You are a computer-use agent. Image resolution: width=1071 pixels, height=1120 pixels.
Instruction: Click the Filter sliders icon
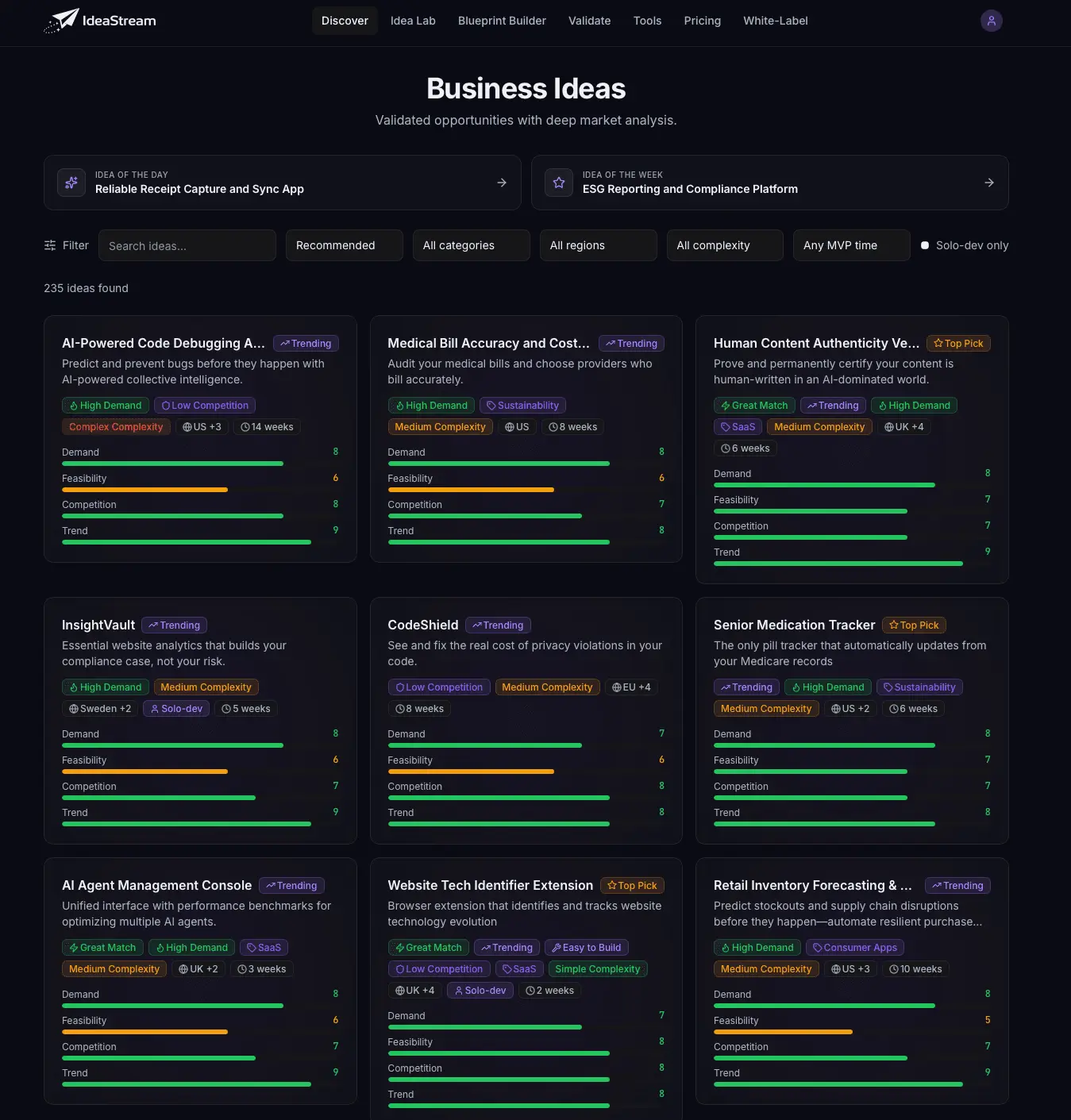point(50,245)
